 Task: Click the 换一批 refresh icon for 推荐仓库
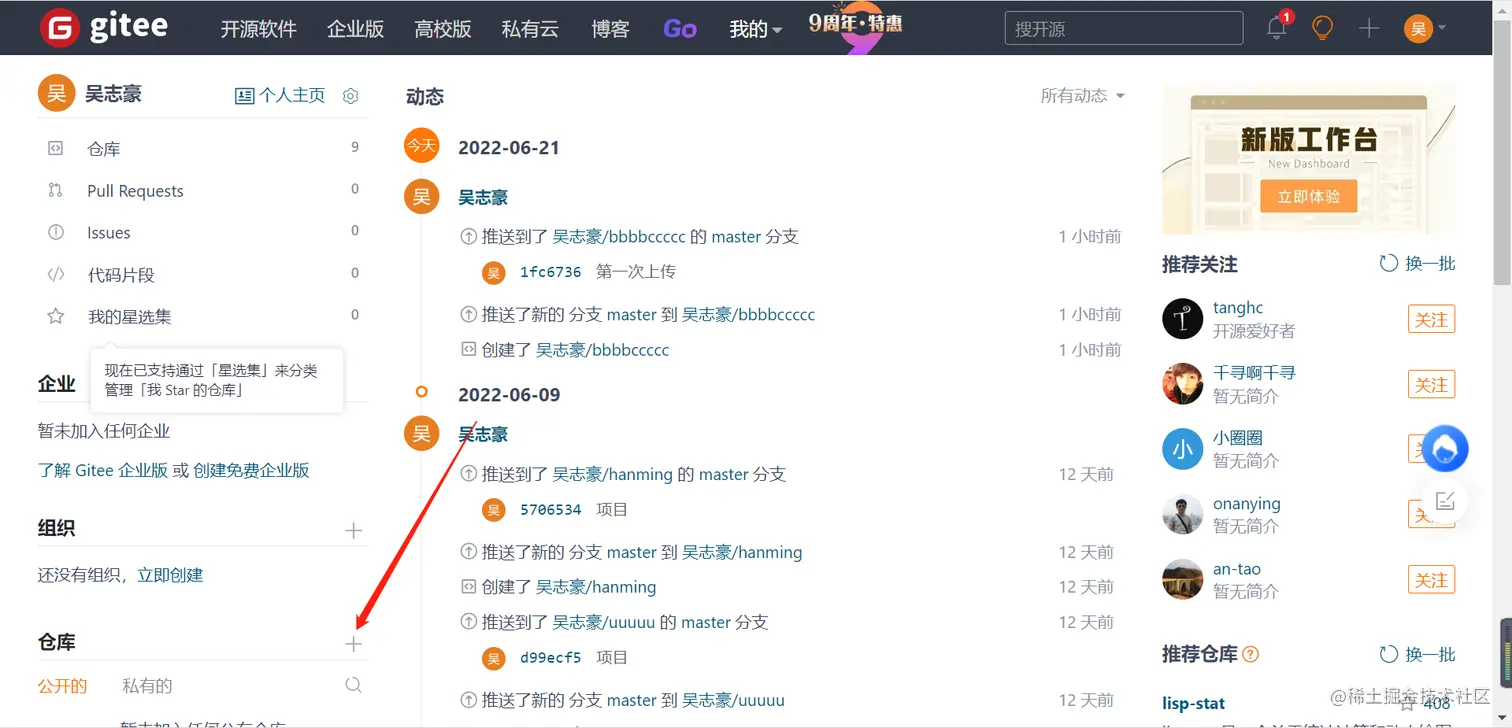click(x=1388, y=654)
